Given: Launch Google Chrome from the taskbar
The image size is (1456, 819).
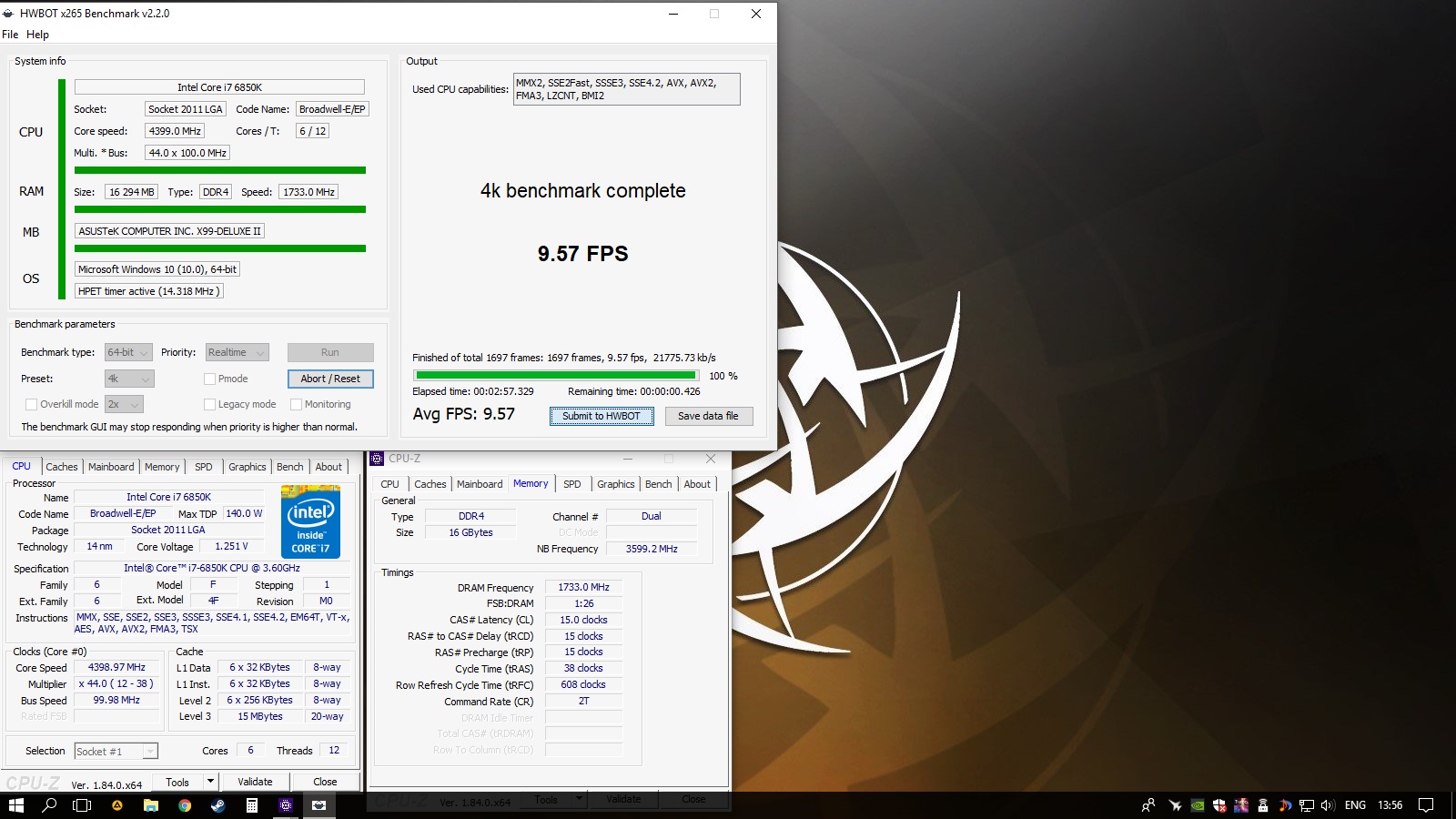Looking at the screenshot, I should pyautogui.click(x=185, y=805).
